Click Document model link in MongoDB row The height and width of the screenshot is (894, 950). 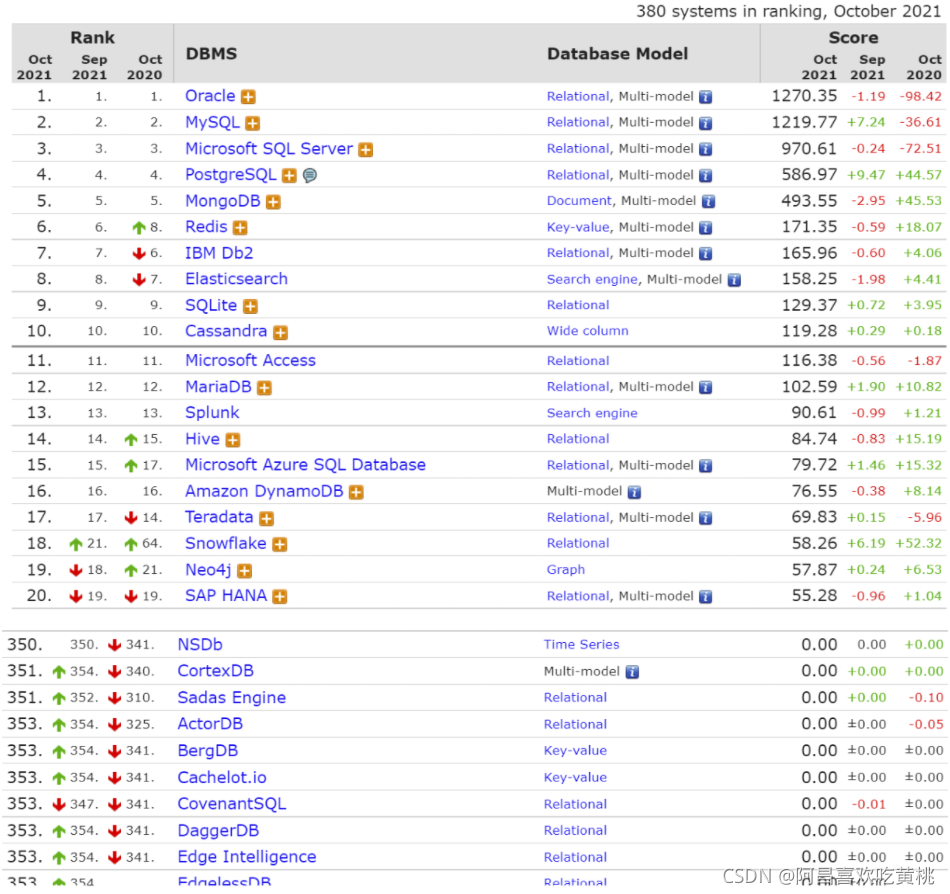point(579,201)
